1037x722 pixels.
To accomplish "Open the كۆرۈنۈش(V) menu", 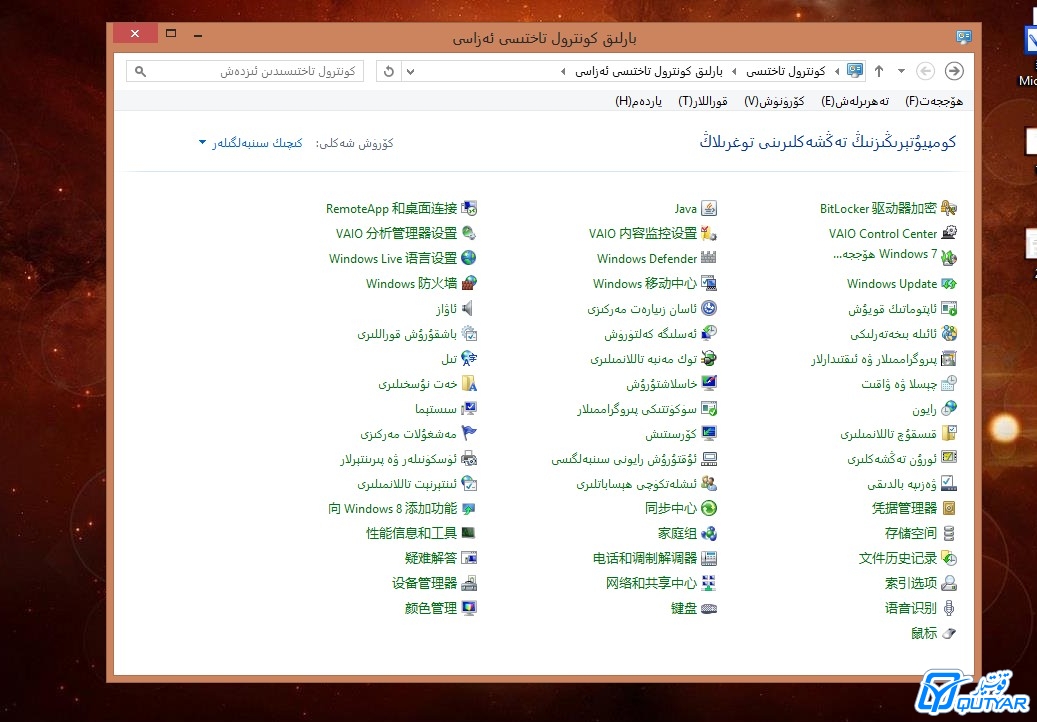I will point(774,101).
